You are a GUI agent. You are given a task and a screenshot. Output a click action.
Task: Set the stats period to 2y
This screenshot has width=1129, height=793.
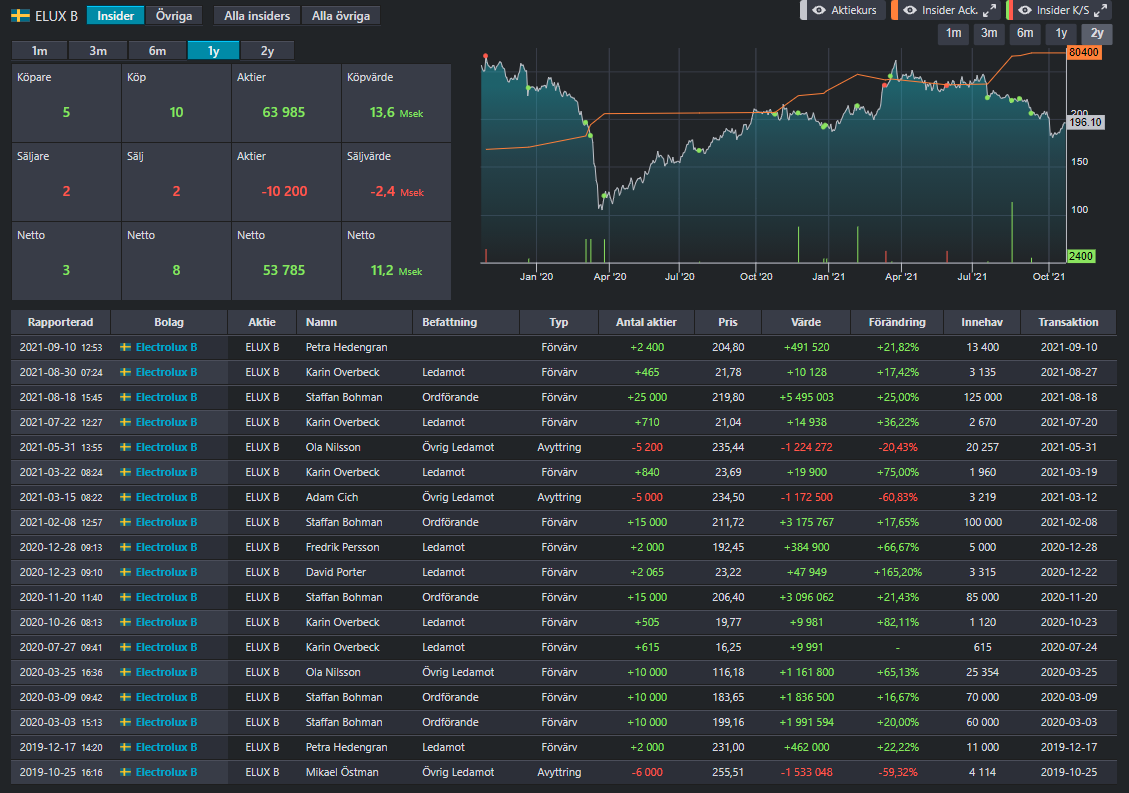point(267,50)
